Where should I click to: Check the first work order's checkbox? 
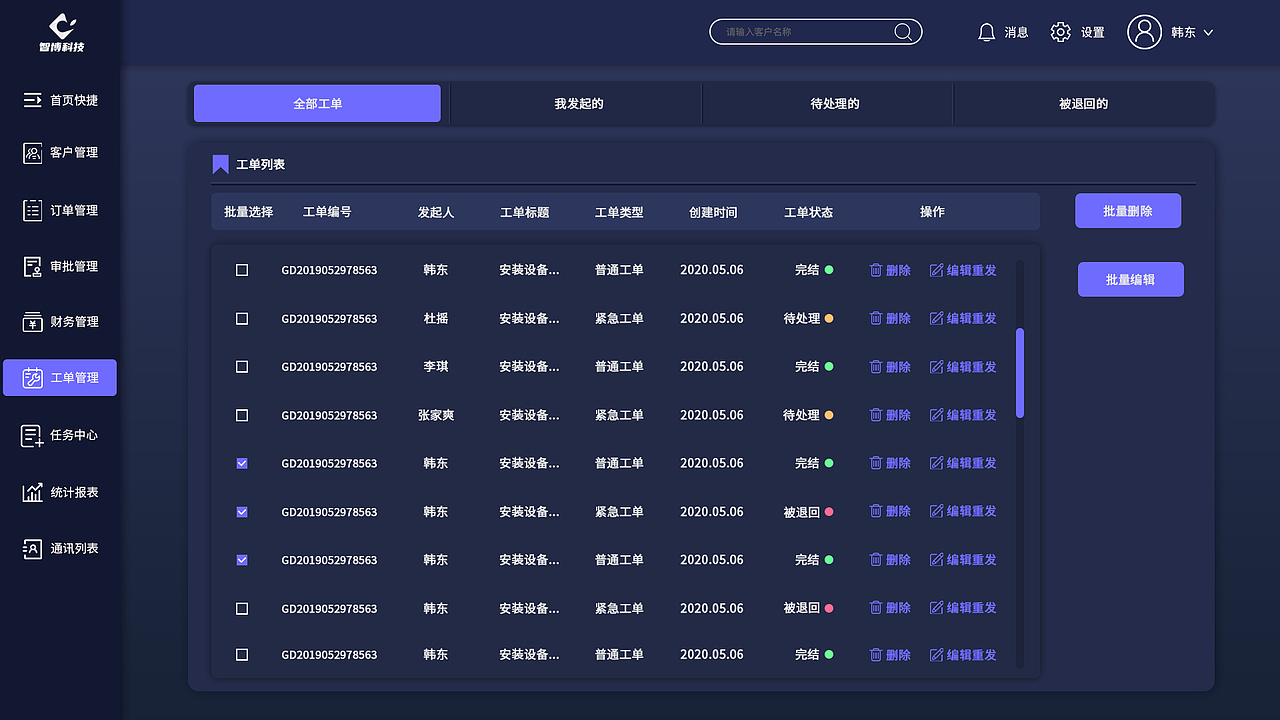(x=241, y=269)
